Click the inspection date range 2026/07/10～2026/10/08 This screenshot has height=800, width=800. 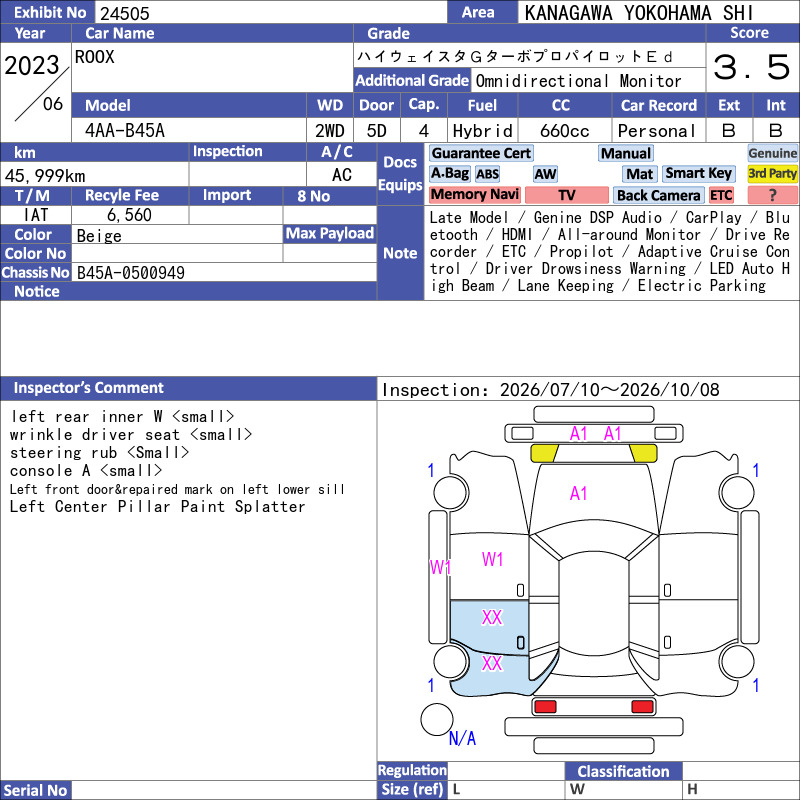pos(609,390)
